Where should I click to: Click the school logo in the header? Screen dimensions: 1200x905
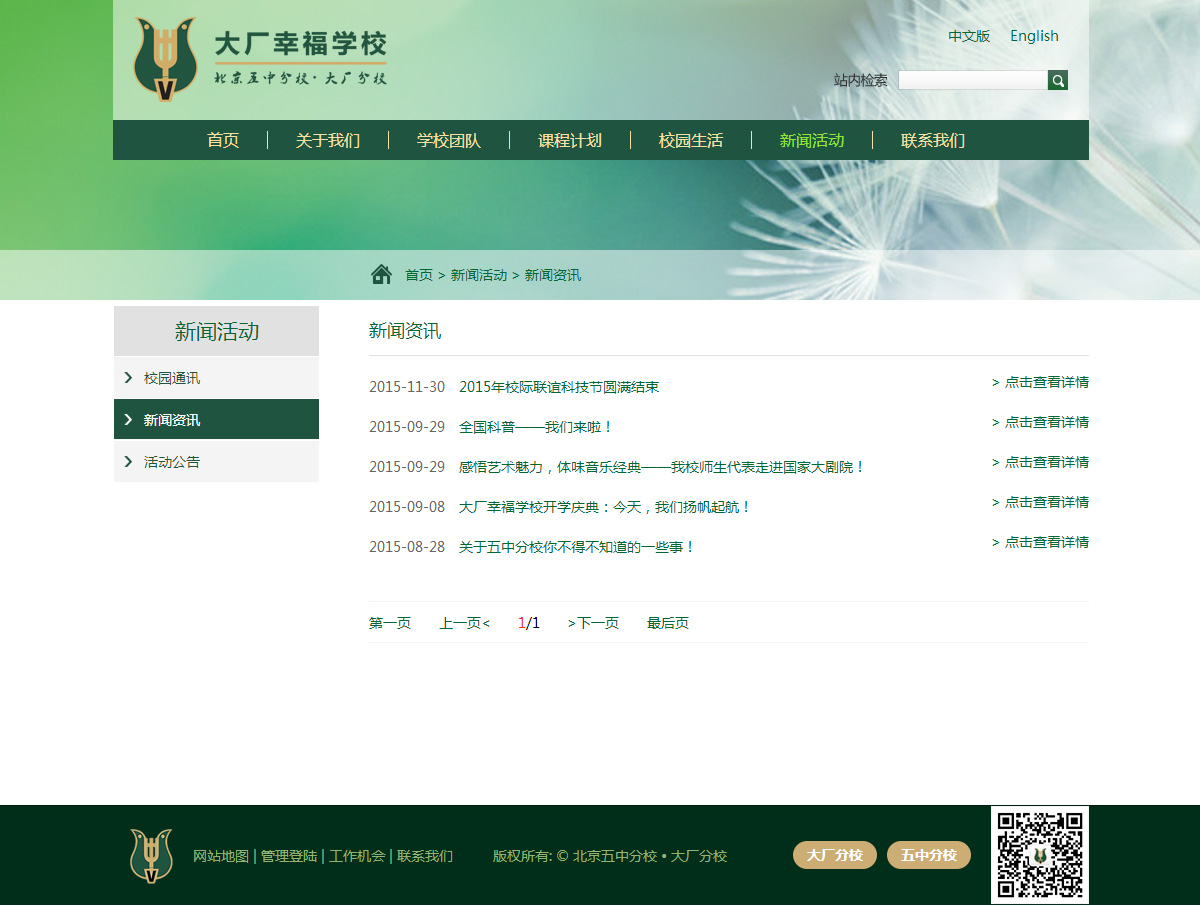pos(163,58)
